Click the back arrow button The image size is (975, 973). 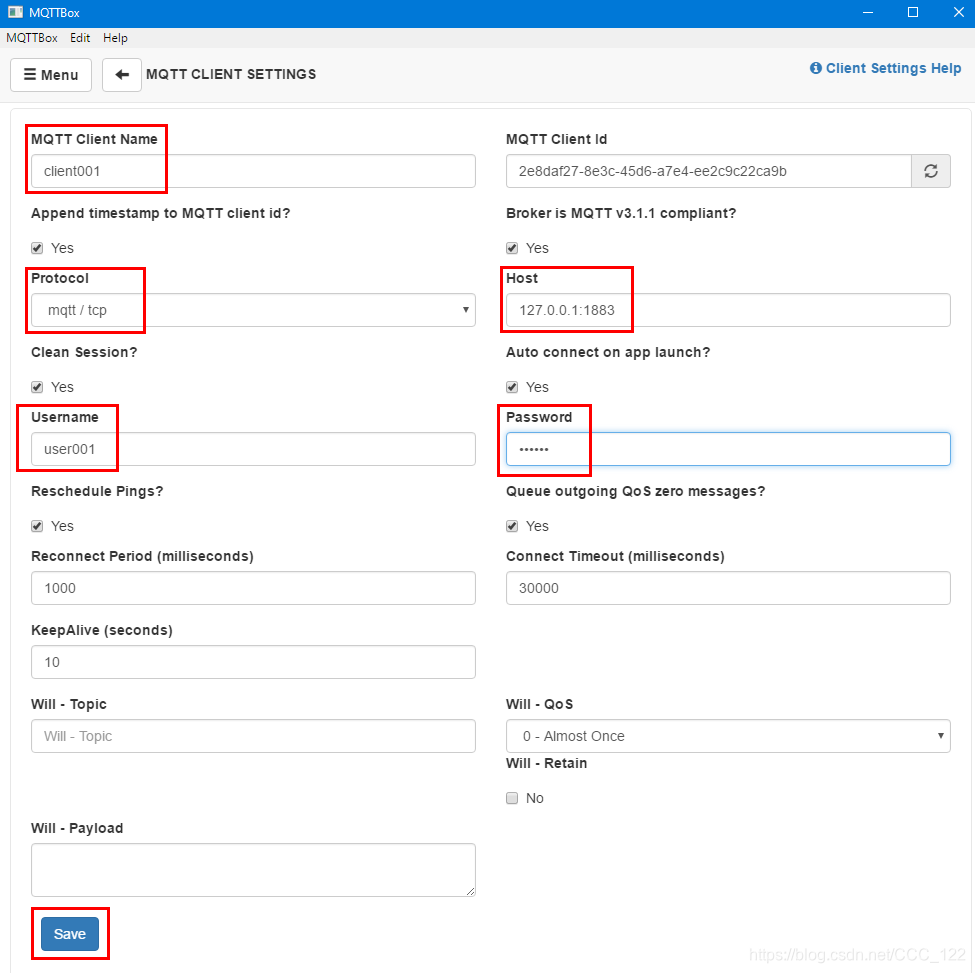tap(122, 75)
